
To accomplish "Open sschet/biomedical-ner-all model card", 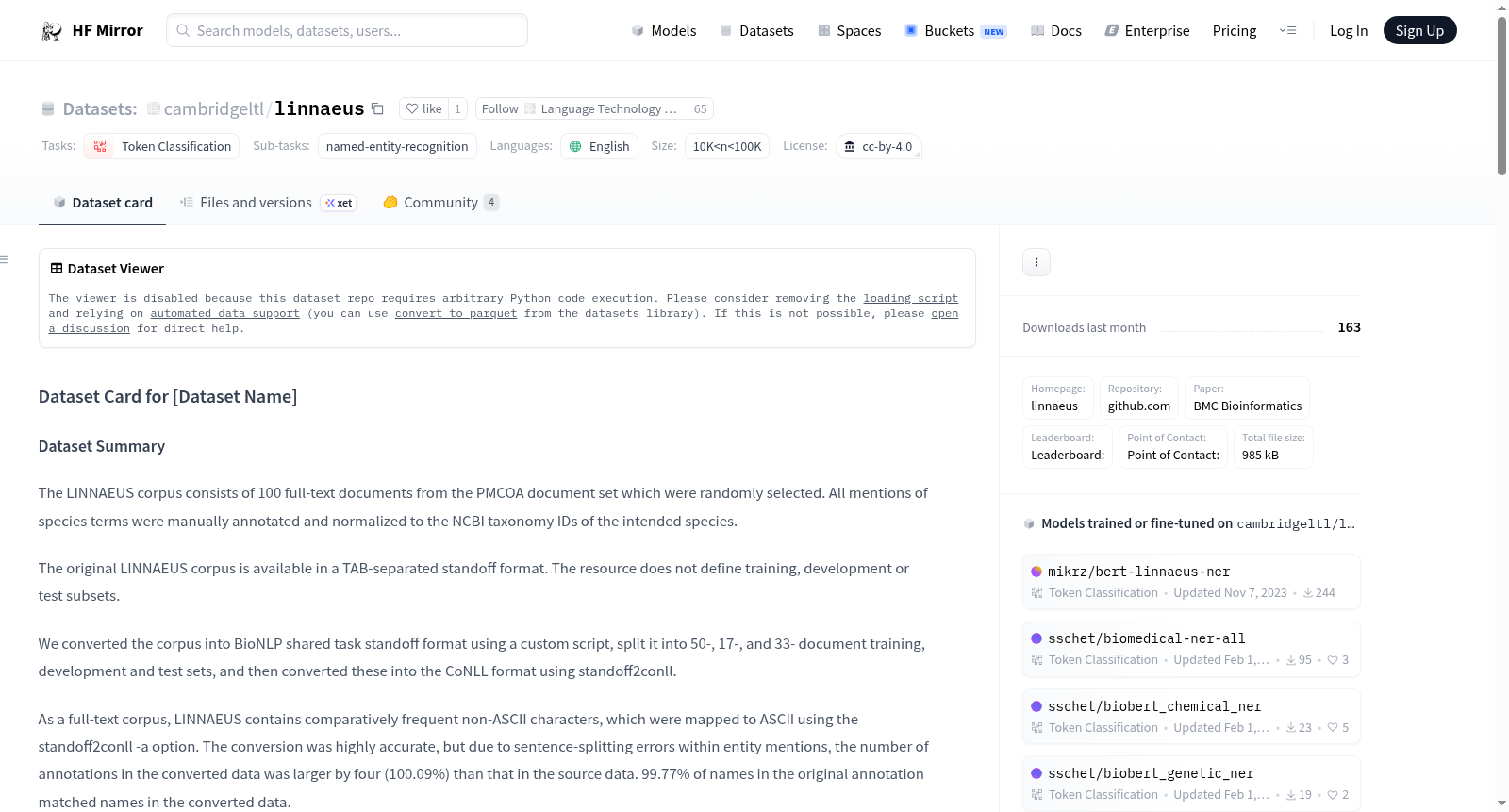I will point(1191,649).
